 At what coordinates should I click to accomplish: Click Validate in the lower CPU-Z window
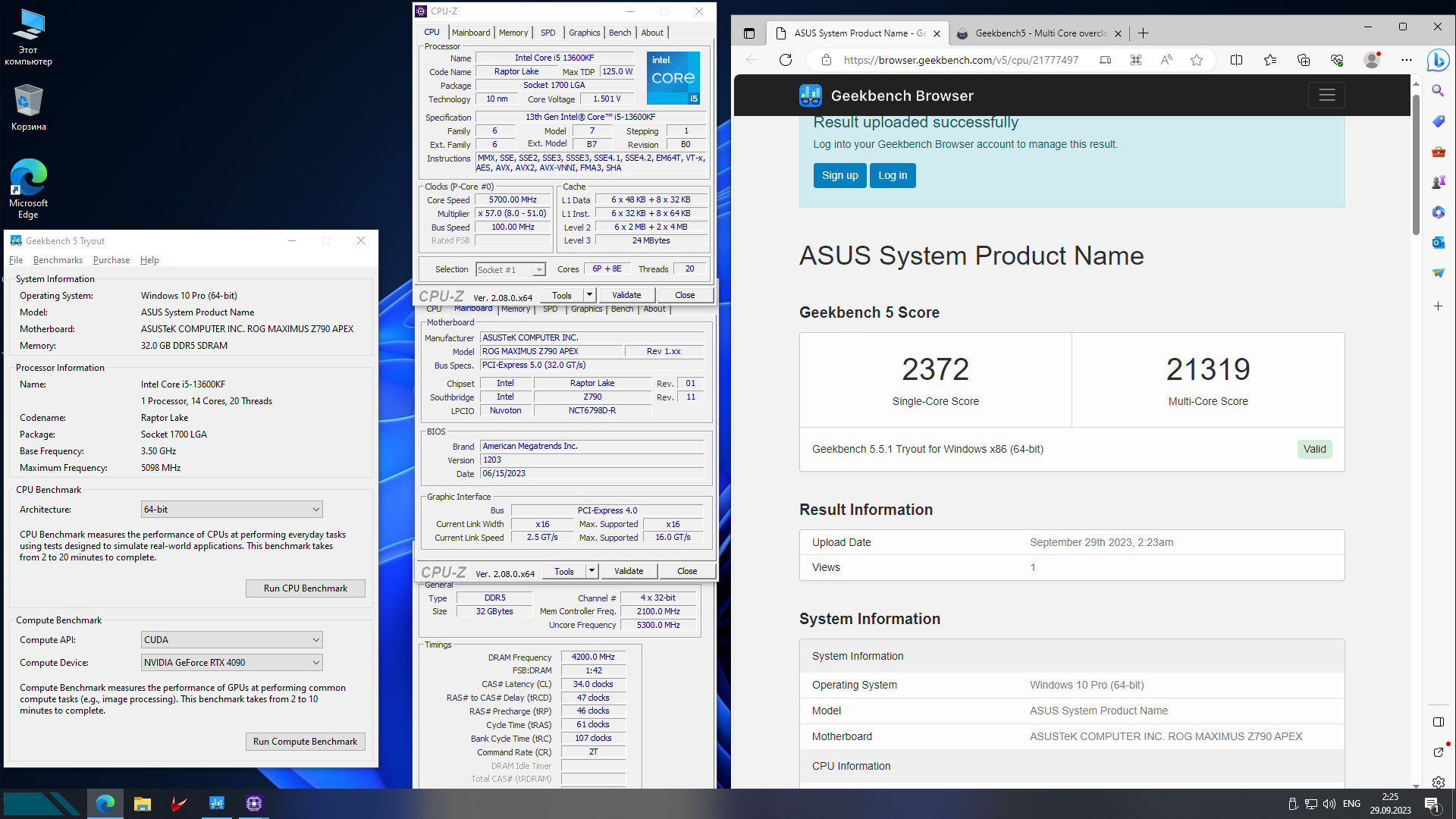(629, 571)
